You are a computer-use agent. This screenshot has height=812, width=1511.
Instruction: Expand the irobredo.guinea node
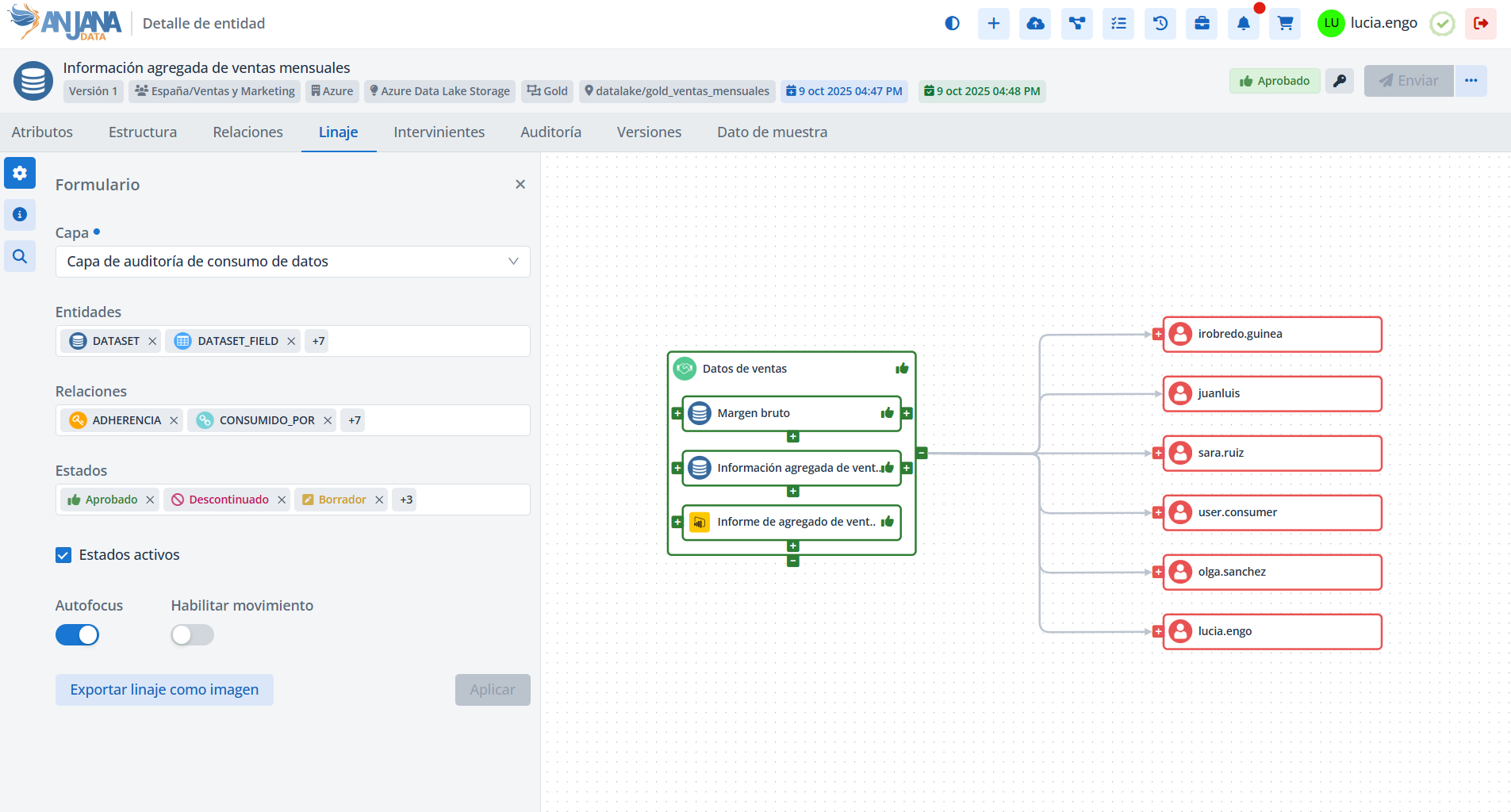tap(1158, 335)
